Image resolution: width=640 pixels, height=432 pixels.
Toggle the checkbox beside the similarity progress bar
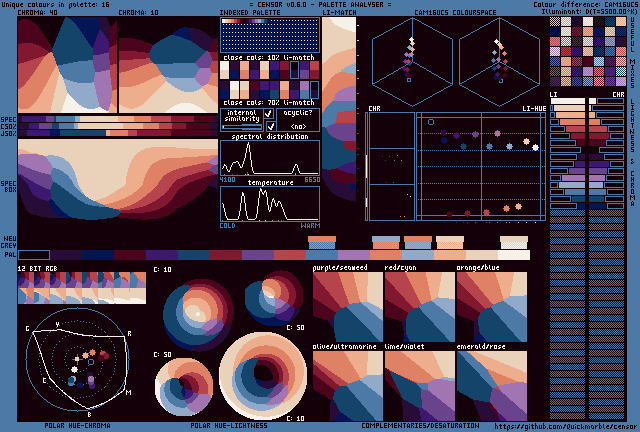click(x=270, y=126)
